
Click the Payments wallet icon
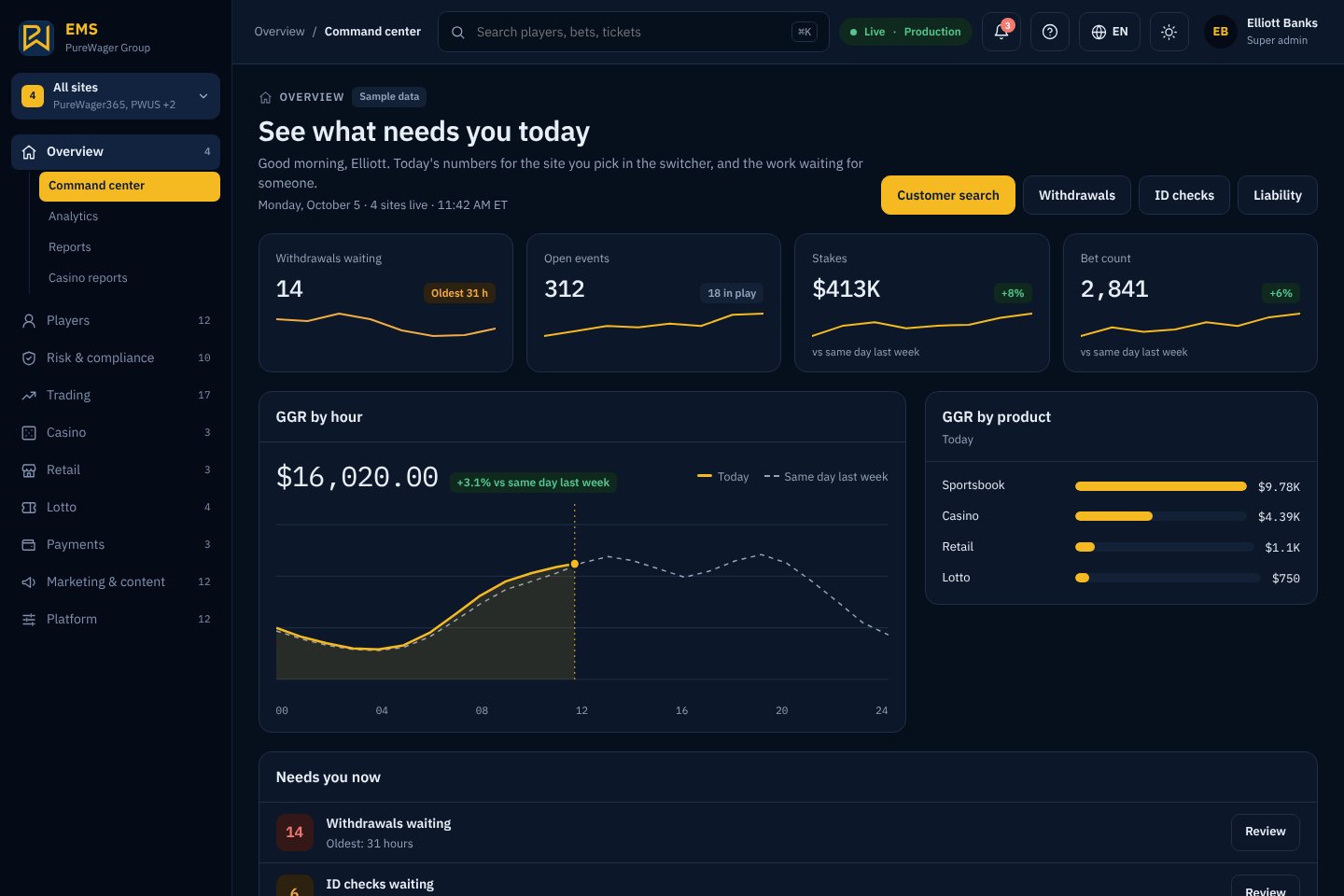pyautogui.click(x=29, y=544)
